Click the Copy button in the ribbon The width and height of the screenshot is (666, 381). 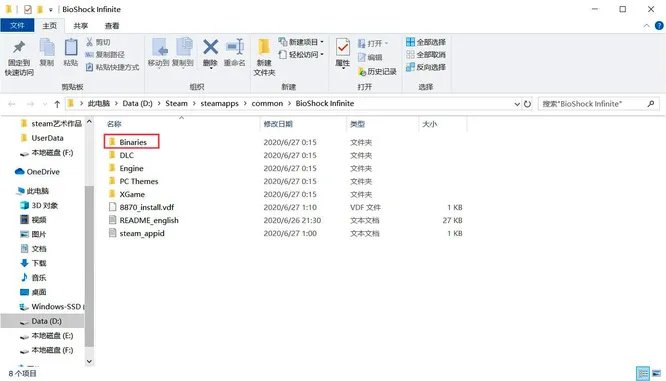click(47, 52)
